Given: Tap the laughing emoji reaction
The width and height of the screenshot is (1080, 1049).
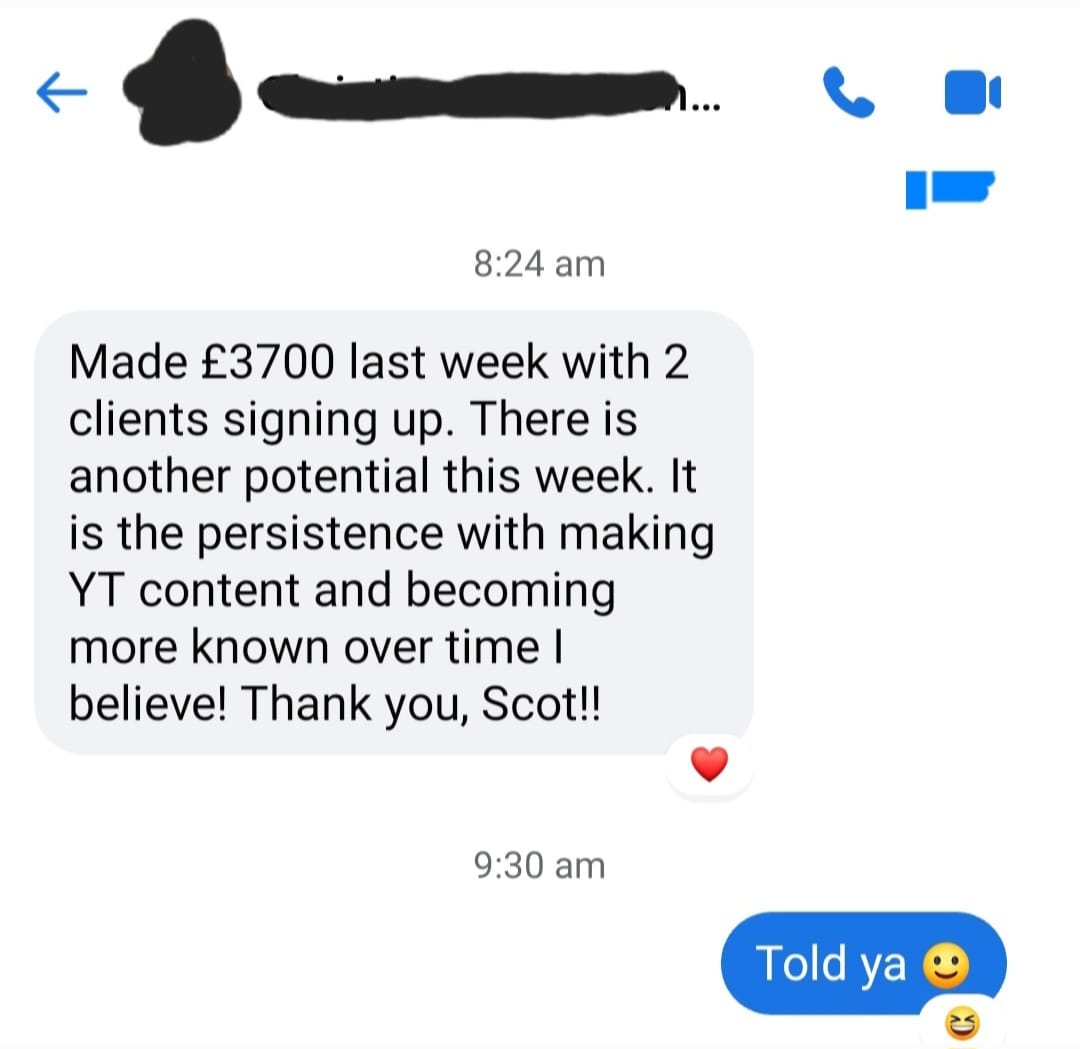Looking at the screenshot, I should pos(962,1023).
